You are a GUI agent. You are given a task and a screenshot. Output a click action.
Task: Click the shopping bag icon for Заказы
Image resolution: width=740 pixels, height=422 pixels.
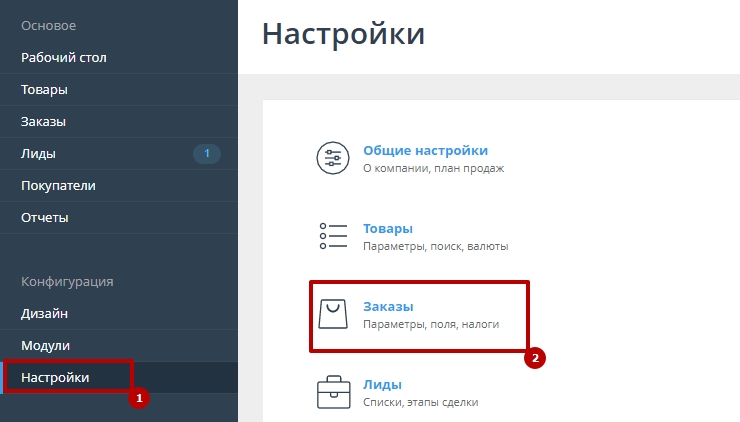(x=332, y=314)
